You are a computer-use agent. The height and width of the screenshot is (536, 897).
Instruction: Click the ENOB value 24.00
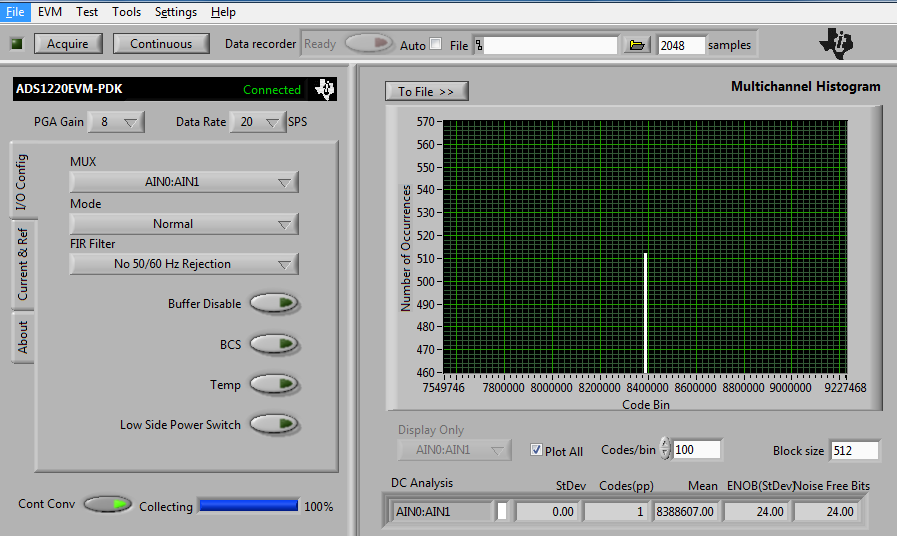coord(755,511)
